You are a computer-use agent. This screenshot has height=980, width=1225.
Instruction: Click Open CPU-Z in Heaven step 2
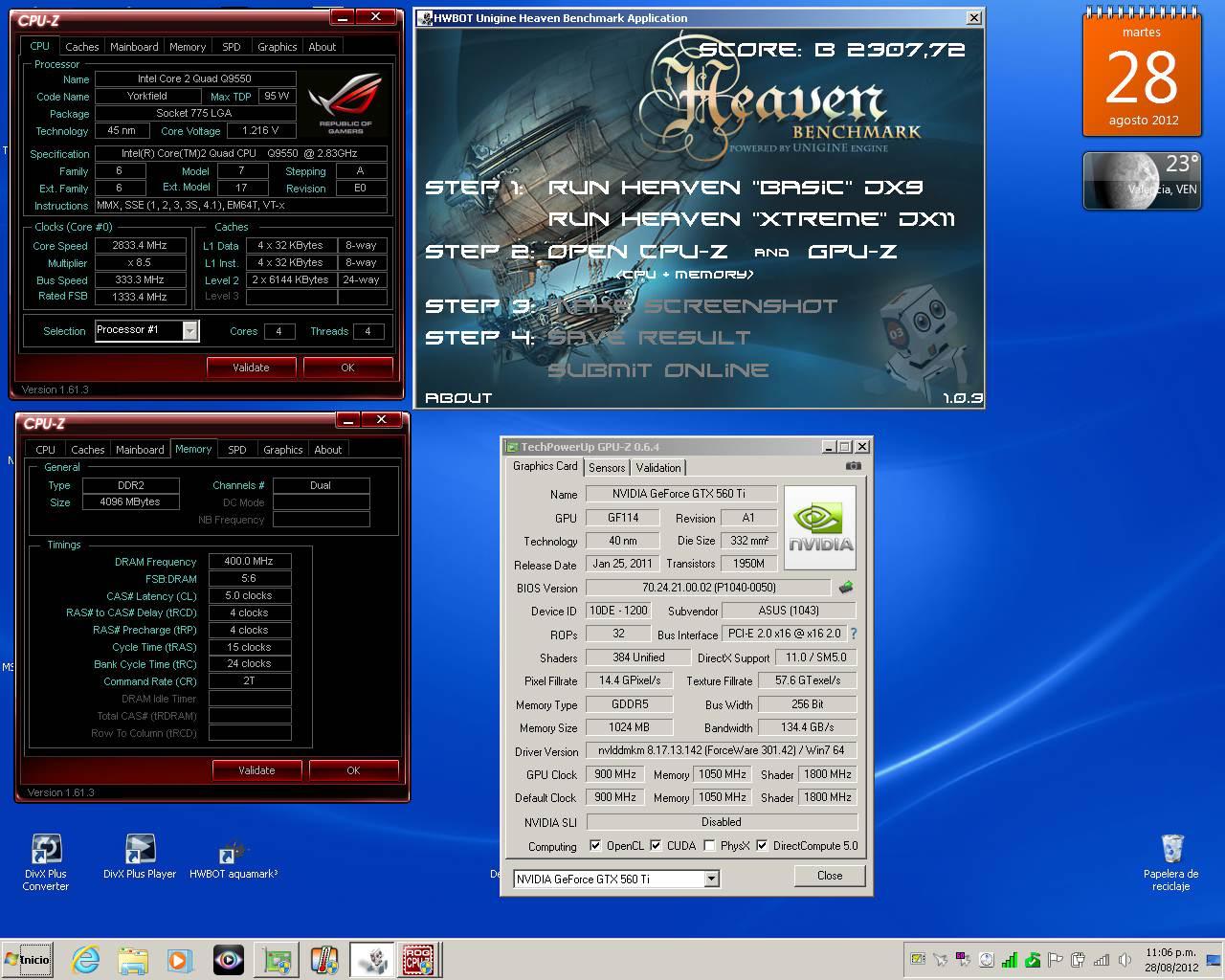pyautogui.click(x=636, y=252)
